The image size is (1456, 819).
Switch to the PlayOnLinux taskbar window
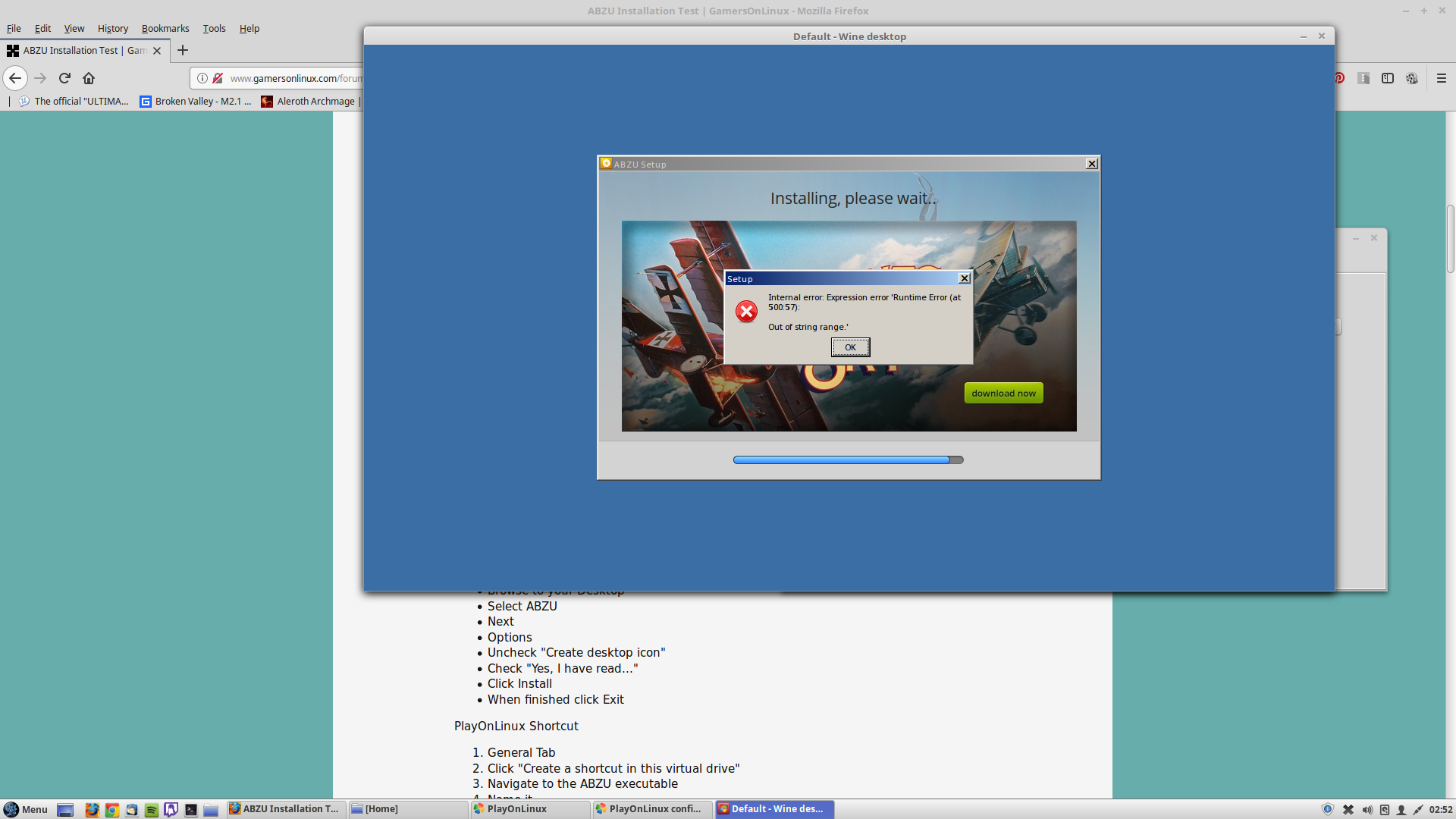531,809
